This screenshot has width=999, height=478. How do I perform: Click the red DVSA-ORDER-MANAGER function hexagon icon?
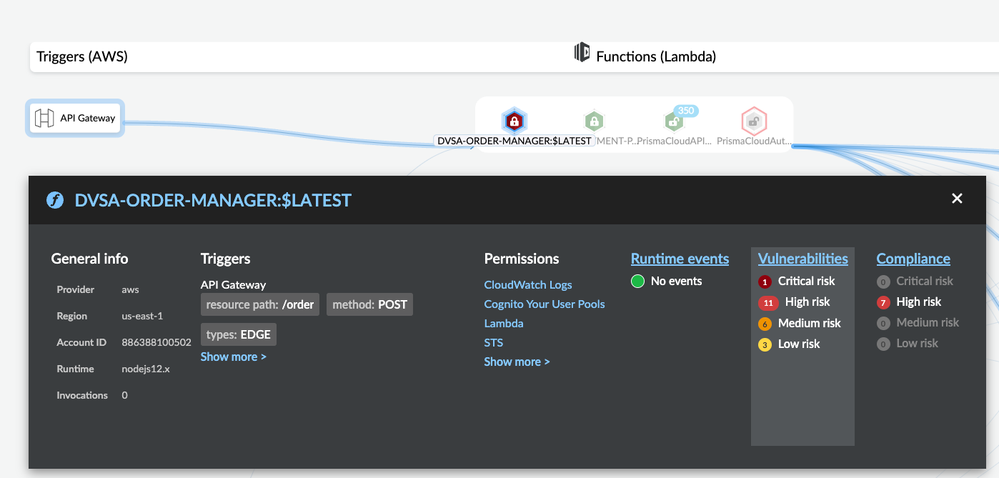[514, 122]
